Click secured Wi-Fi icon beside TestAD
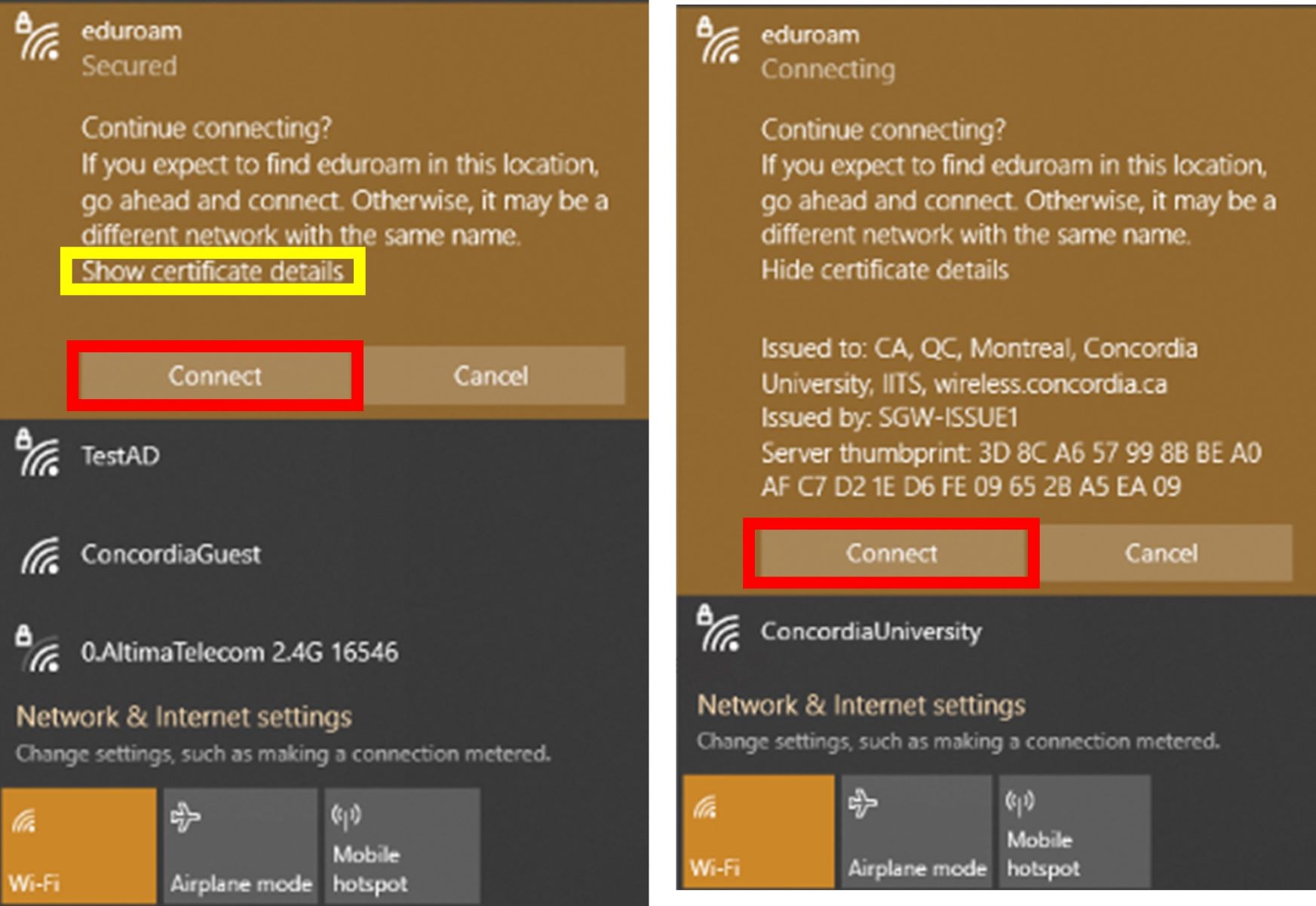The width and height of the screenshot is (1316, 906). pos(38,453)
